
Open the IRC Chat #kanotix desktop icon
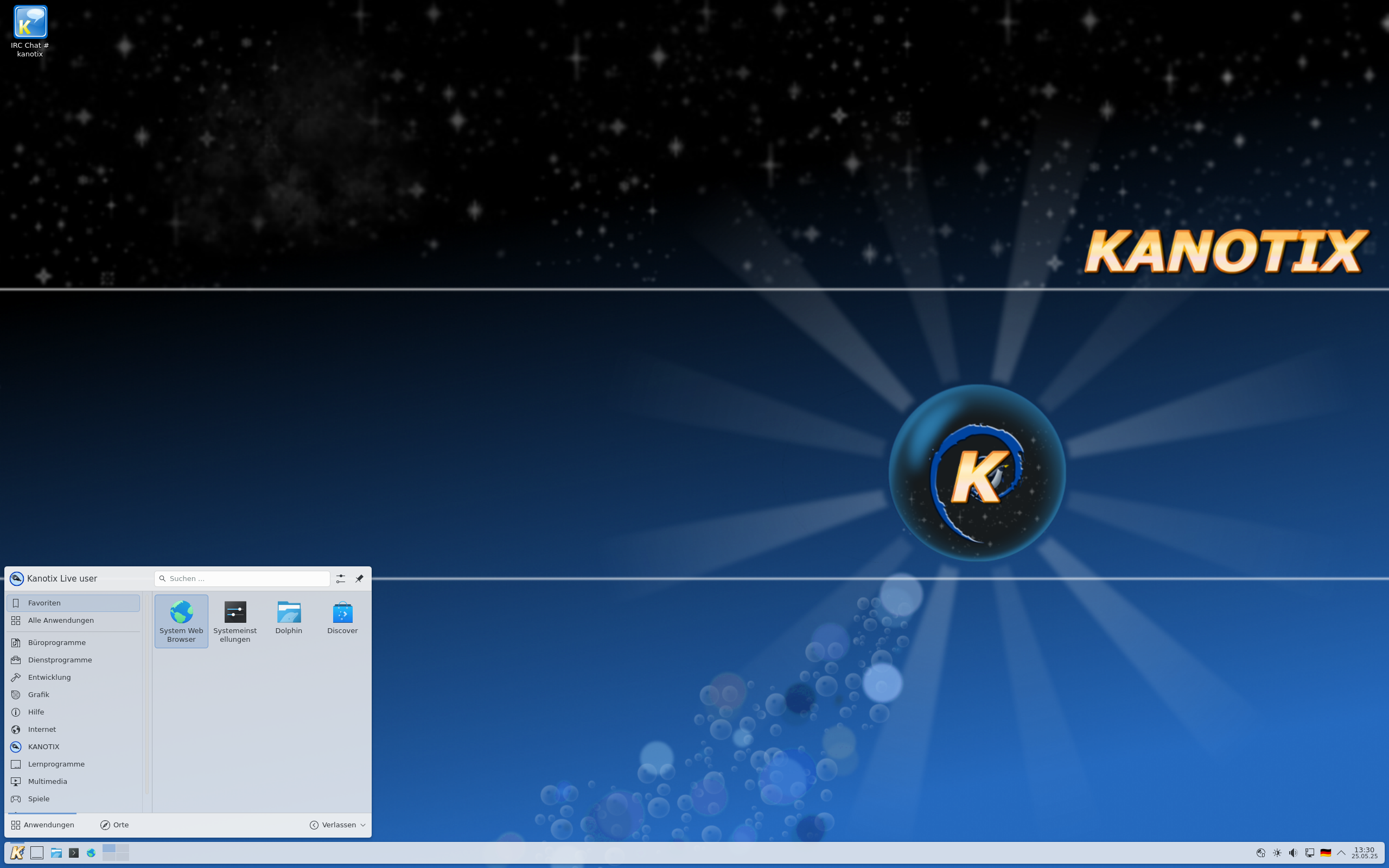(x=30, y=31)
